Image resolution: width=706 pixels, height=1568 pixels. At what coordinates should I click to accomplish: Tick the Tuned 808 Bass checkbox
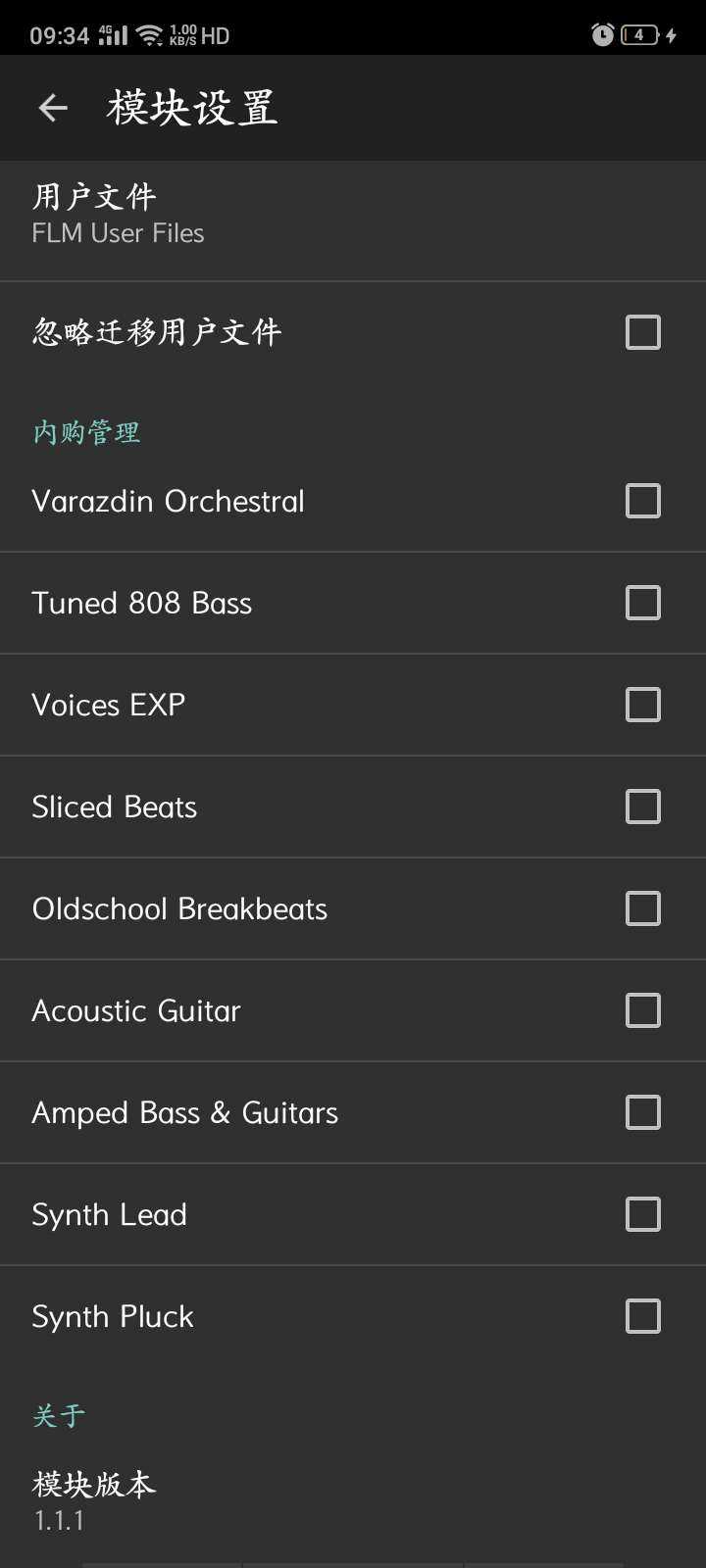coord(643,603)
